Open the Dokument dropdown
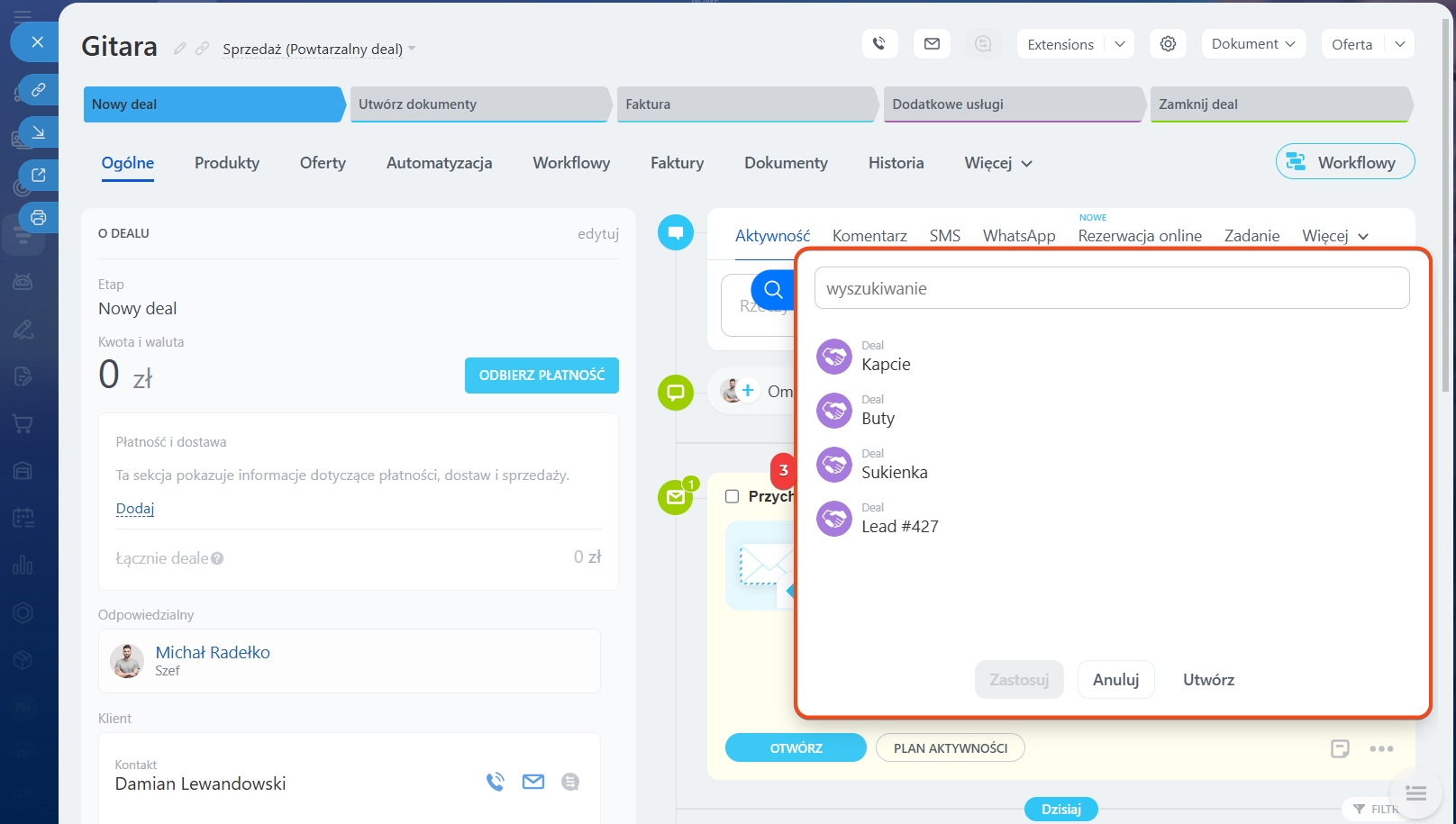 click(x=1253, y=43)
